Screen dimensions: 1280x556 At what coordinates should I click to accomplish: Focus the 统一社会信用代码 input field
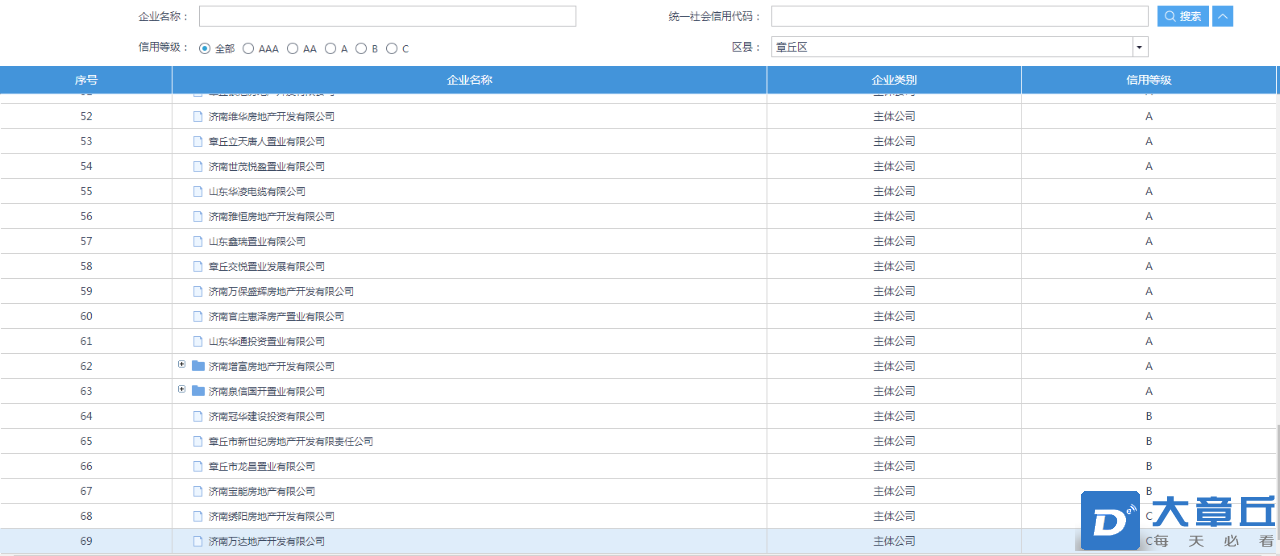pos(959,16)
